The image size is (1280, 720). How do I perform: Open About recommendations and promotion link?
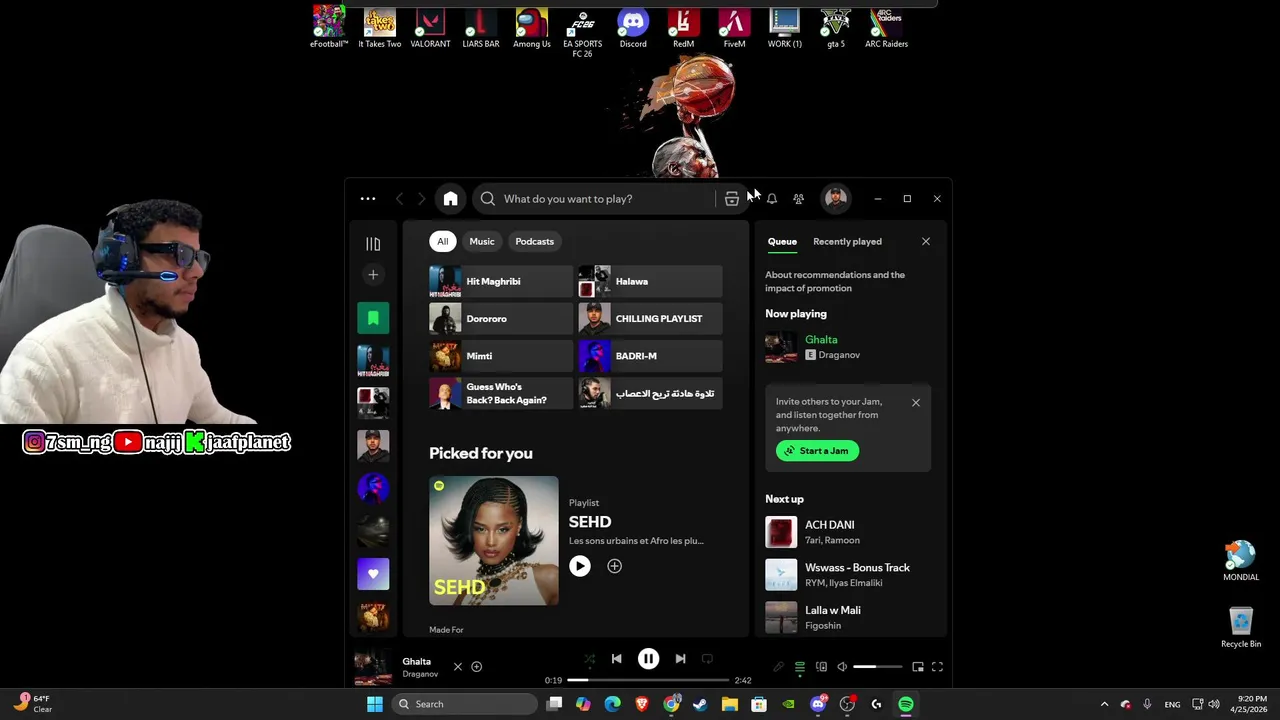[x=835, y=281]
